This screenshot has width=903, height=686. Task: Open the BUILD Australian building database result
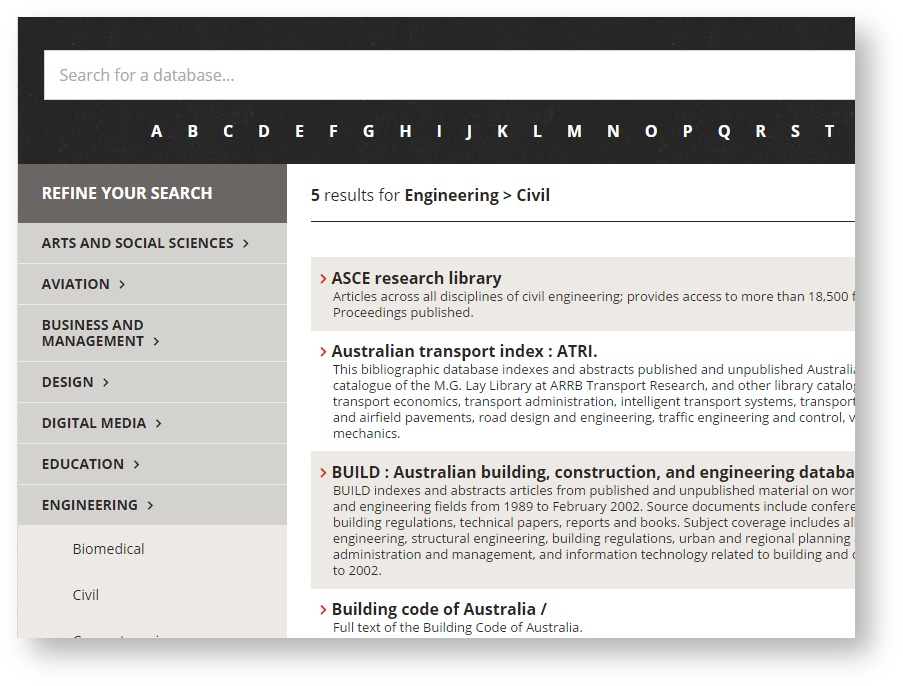click(593, 472)
